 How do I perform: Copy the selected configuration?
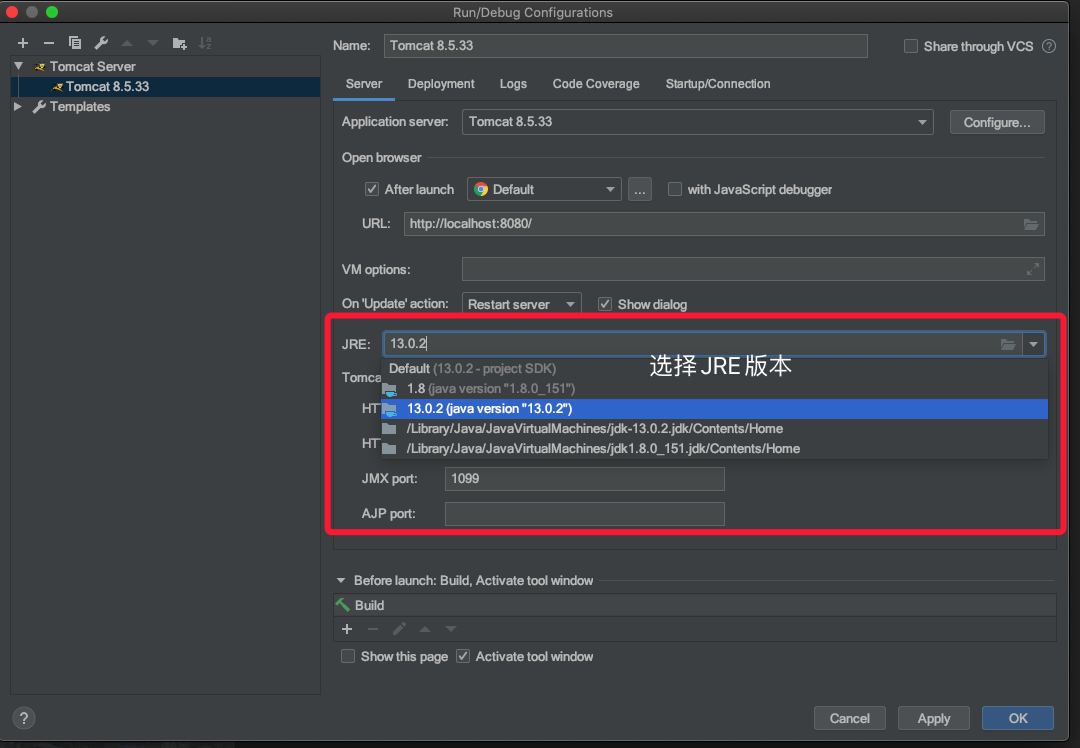point(74,43)
